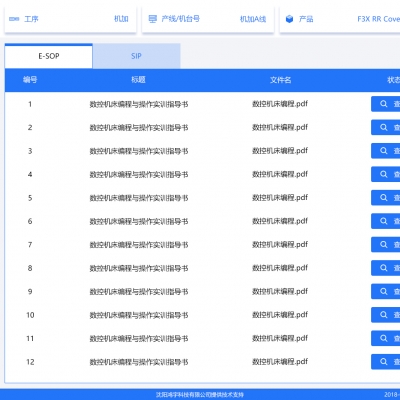
Task: Click the 标题 column header
Action: [x=138, y=80]
